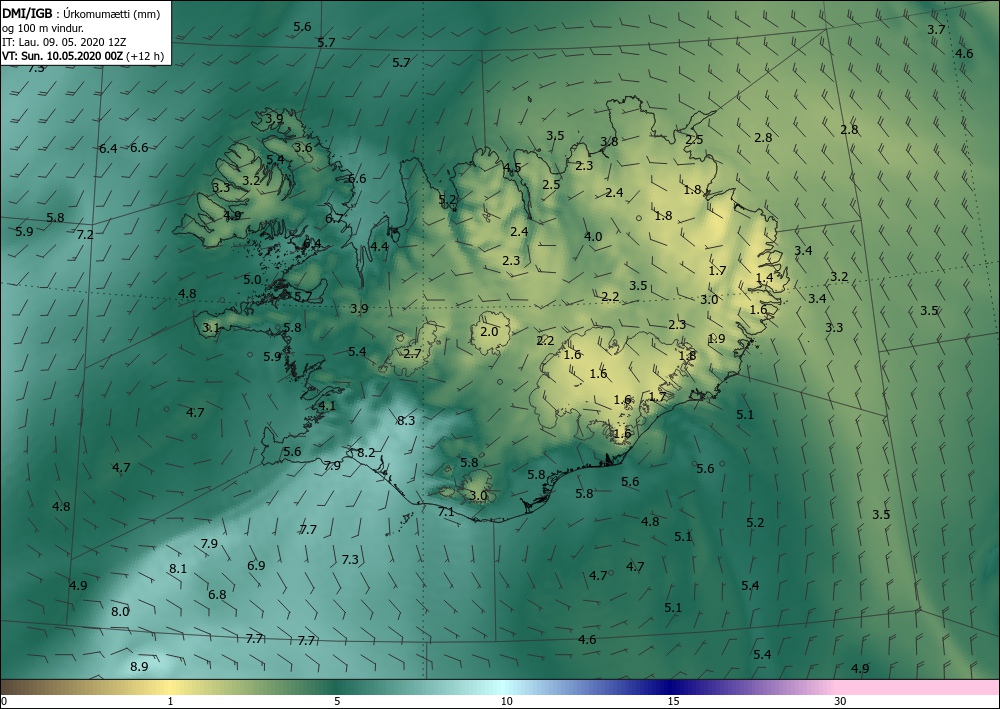This screenshot has width=1000, height=709.
Task: Click the 4.4 value on the map
Action: pos(379,246)
